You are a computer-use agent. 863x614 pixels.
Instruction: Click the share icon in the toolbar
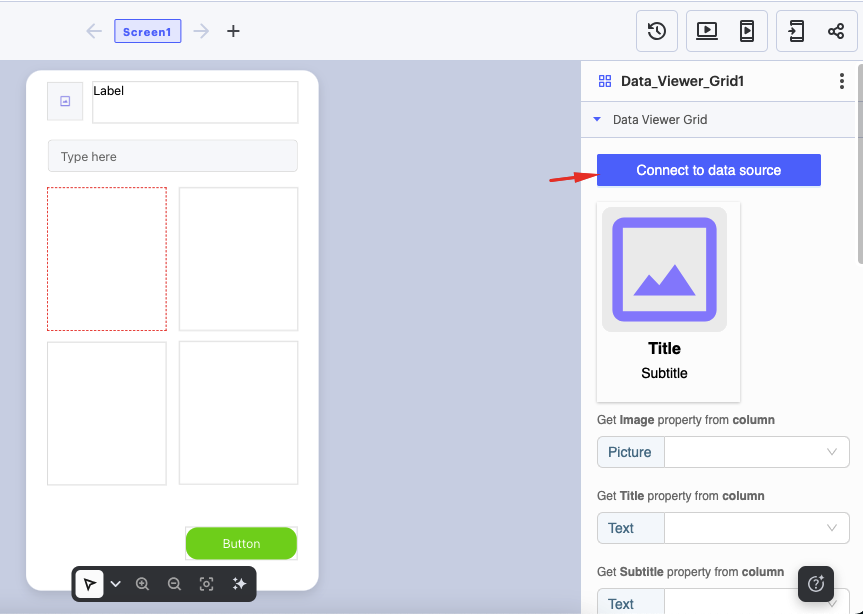tap(838, 30)
